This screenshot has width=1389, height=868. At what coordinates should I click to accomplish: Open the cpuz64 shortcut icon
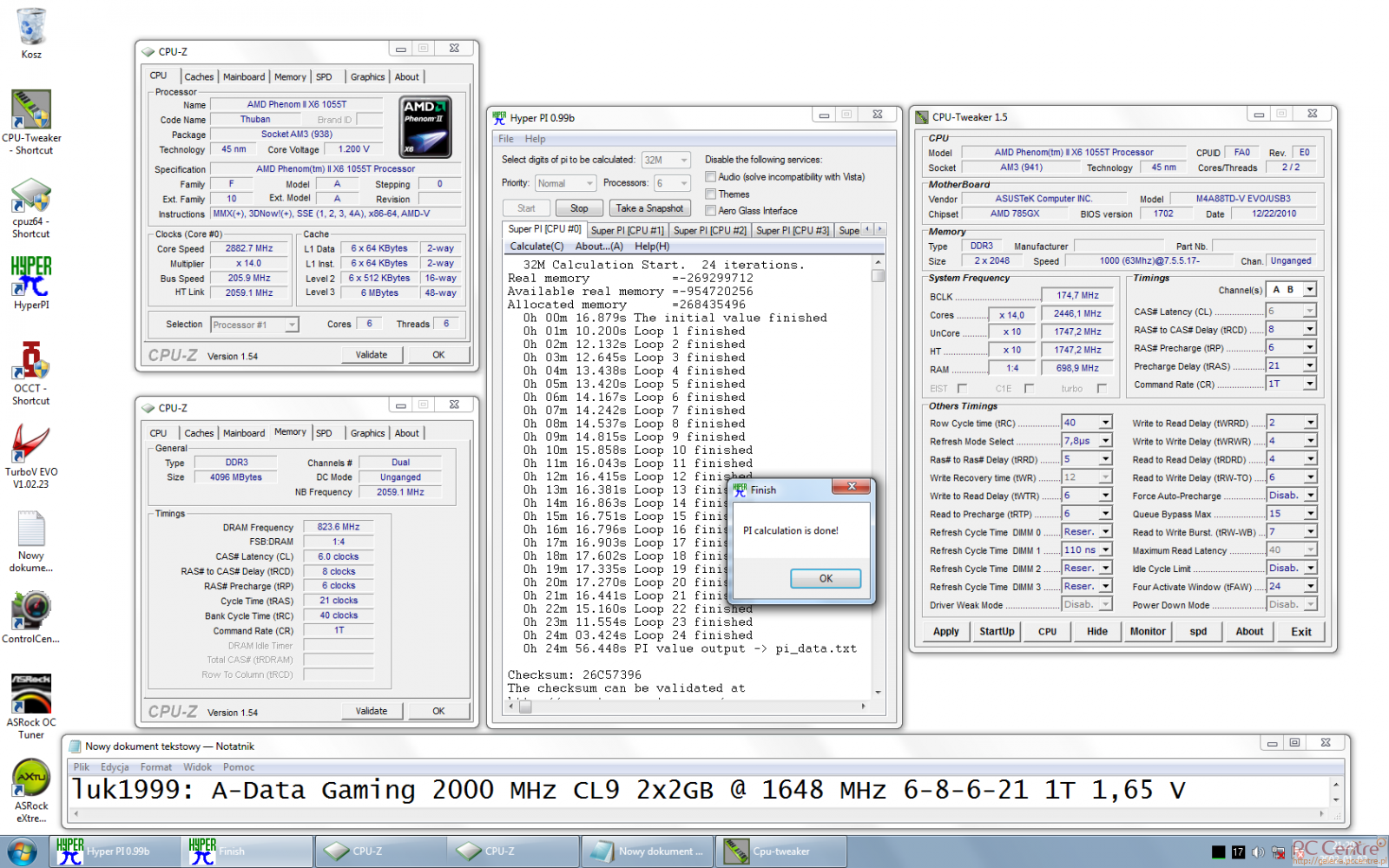coord(31,196)
